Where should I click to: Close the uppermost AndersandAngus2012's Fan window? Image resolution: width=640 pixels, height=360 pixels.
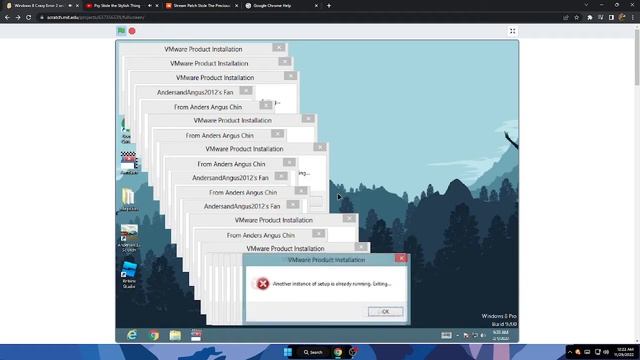click(246, 91)
